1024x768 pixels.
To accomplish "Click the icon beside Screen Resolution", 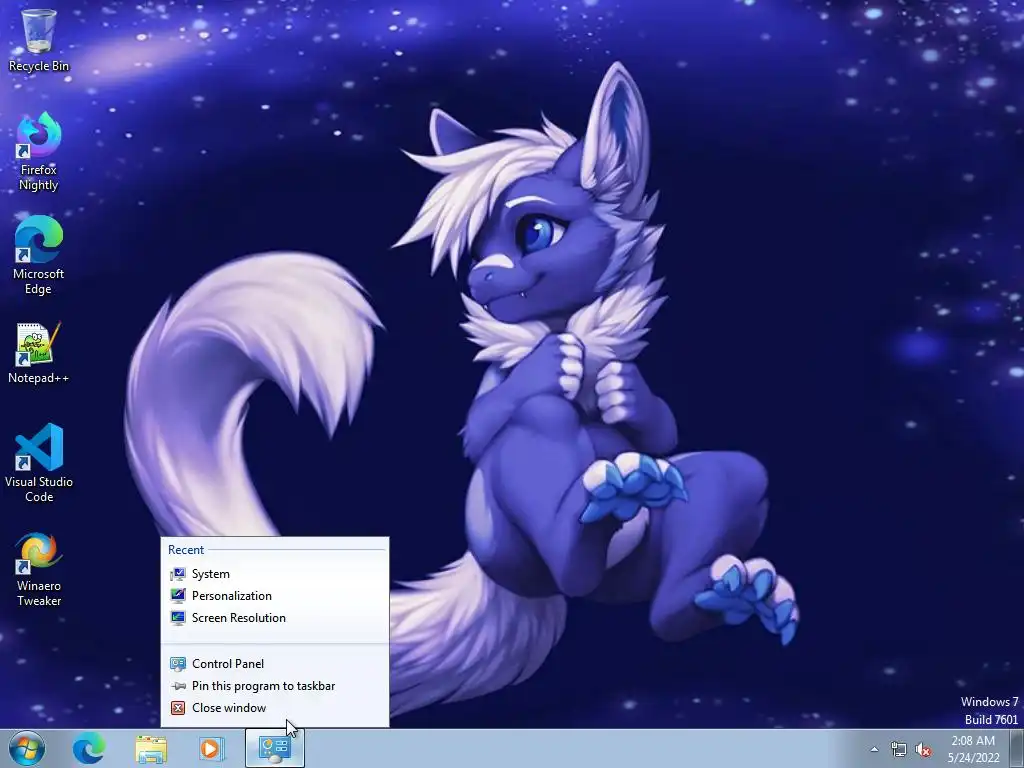I will 178,618.
